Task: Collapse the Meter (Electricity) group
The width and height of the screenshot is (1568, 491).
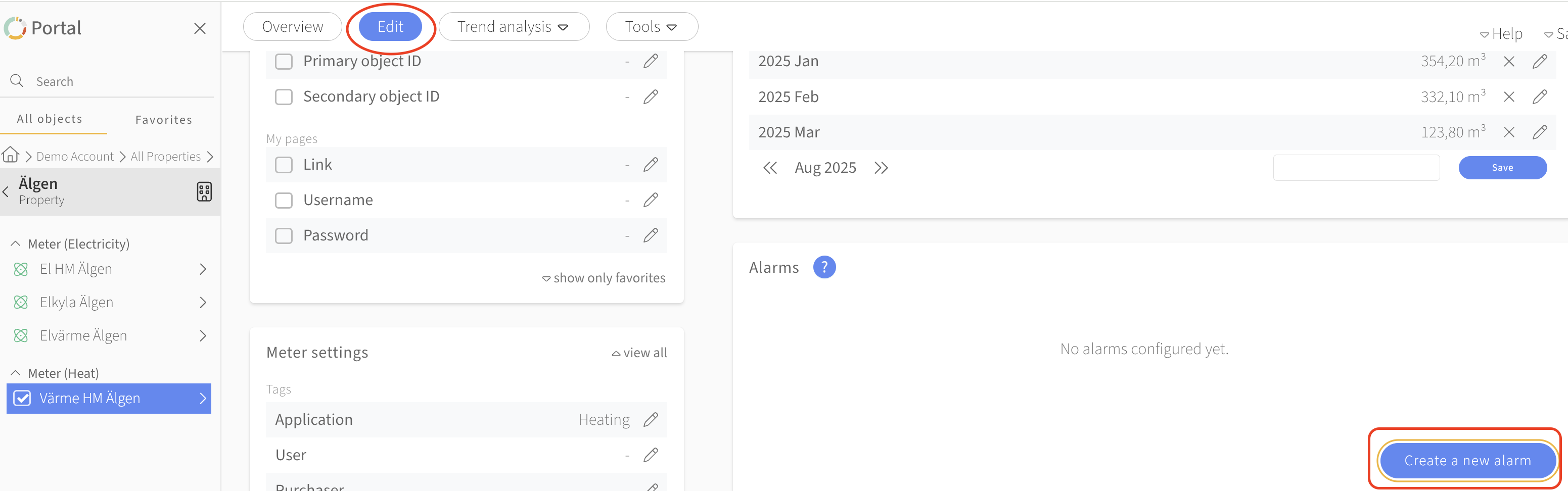Action: pos(16,244)
